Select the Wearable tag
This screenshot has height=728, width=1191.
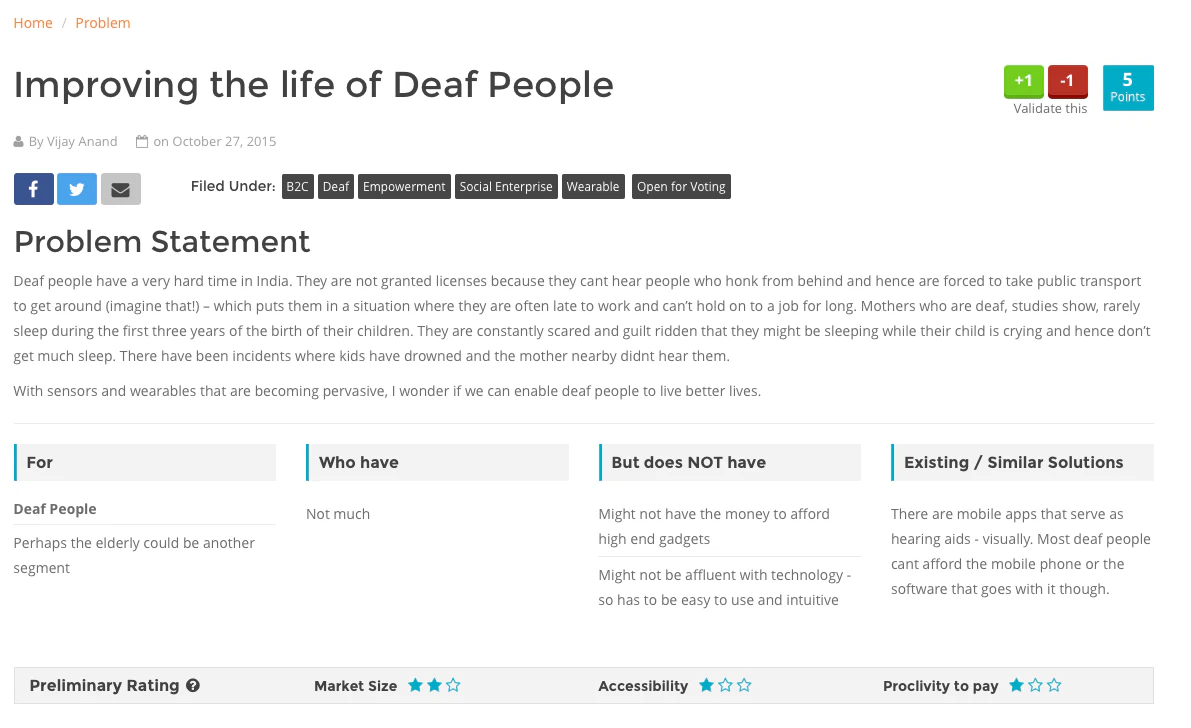point(593,186)
